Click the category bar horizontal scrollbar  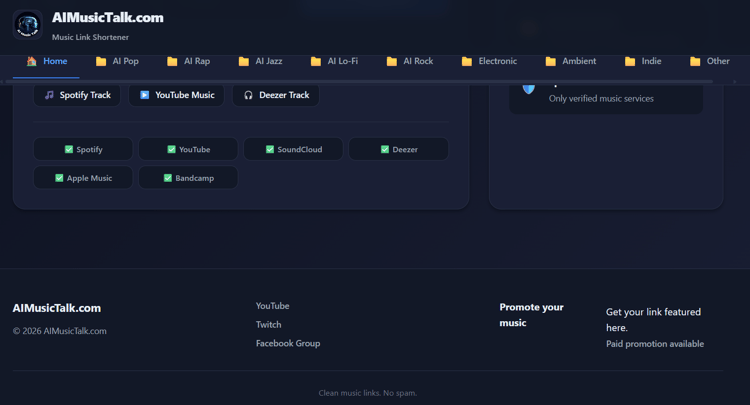pos(358,82)
